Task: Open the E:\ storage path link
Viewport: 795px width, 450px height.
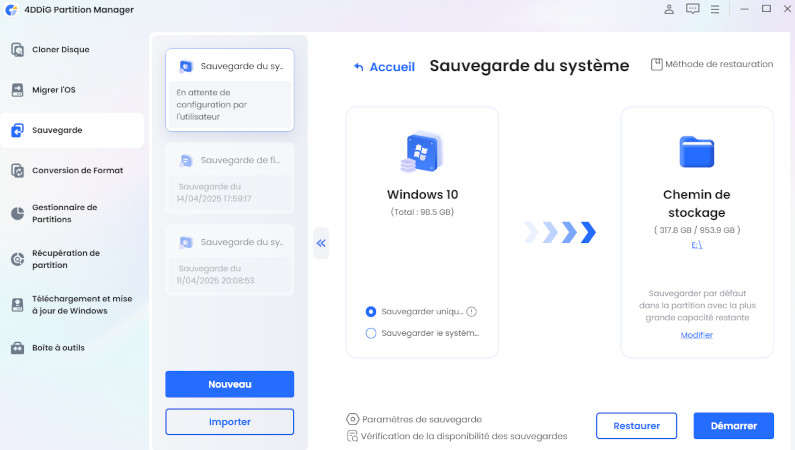Action: 697,245
